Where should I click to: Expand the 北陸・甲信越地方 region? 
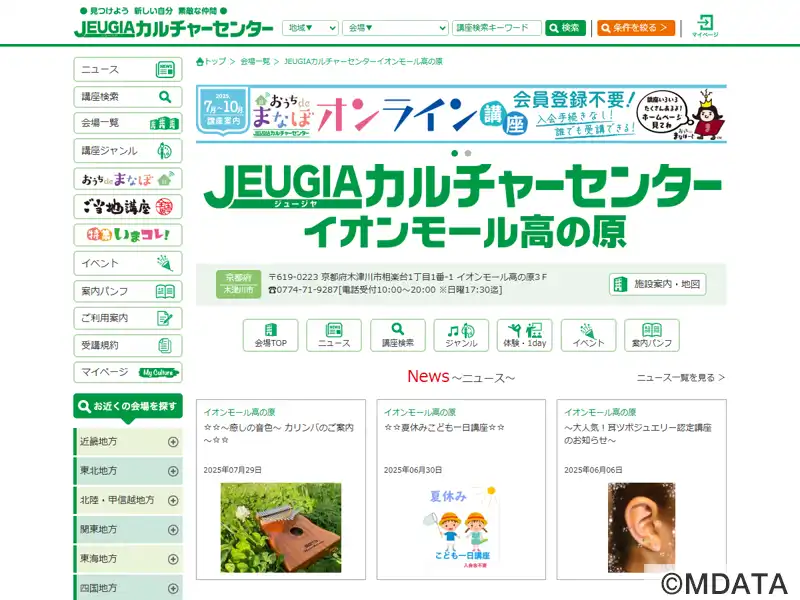(x=128, y=501)
